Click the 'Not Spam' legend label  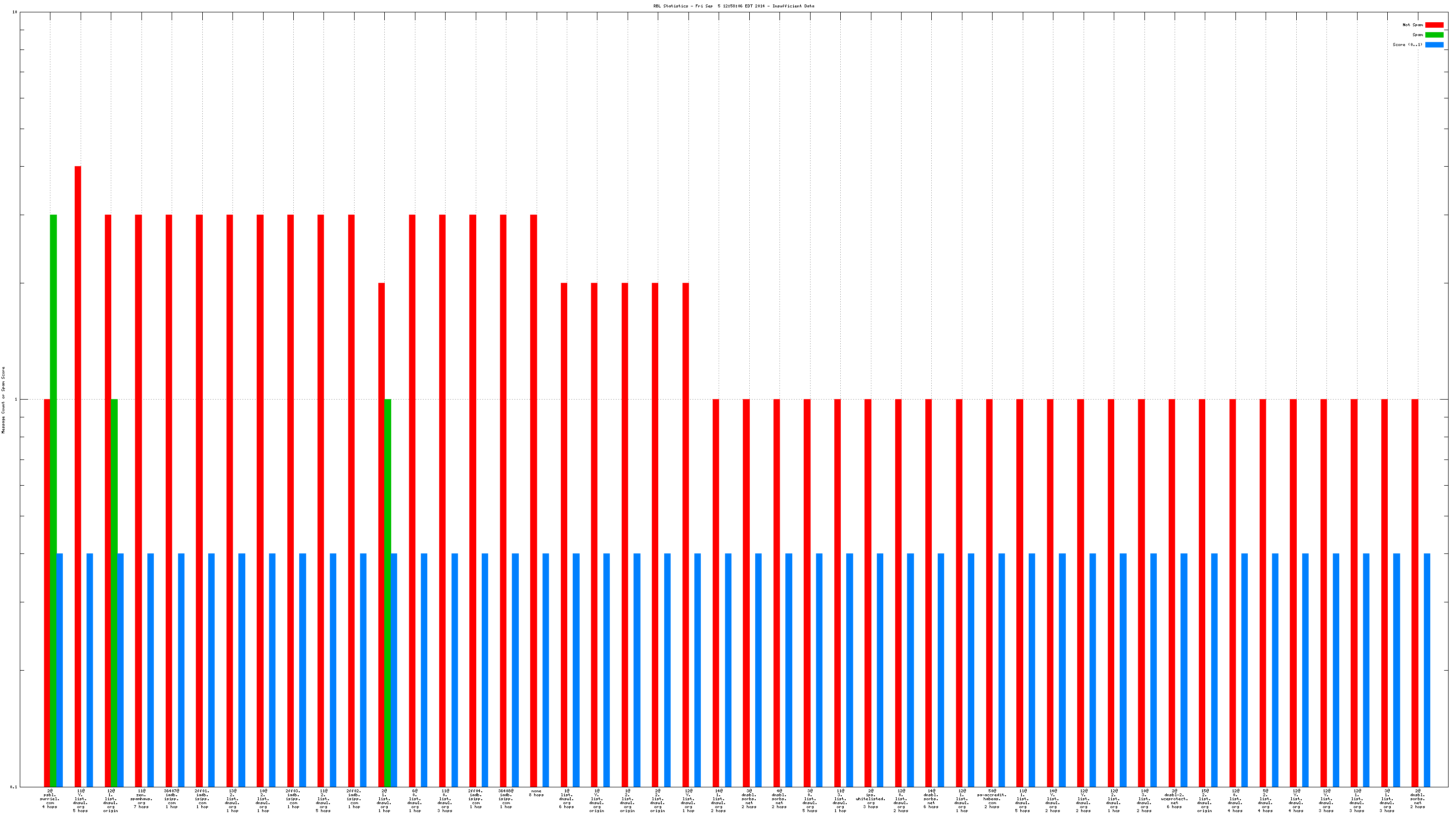pyautogui.click(x=1412, y=25)
